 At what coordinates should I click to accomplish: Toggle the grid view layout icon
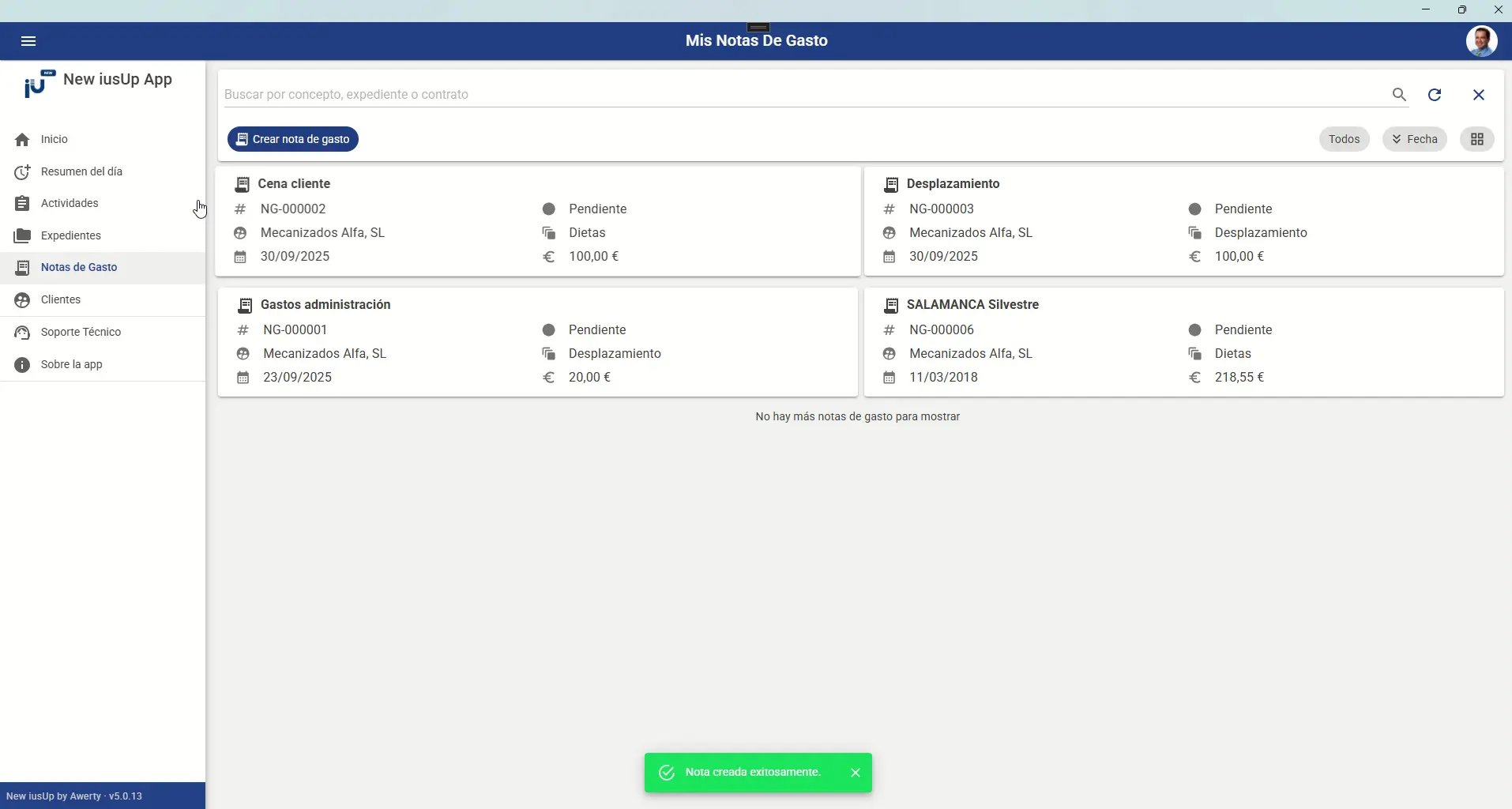pos(1478,139)
